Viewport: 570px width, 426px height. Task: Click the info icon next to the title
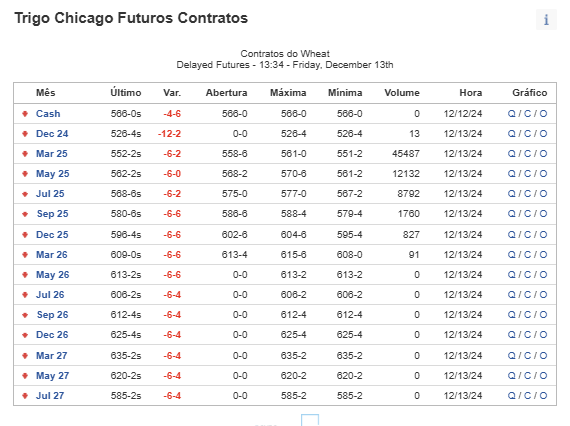tap(546, 20)
